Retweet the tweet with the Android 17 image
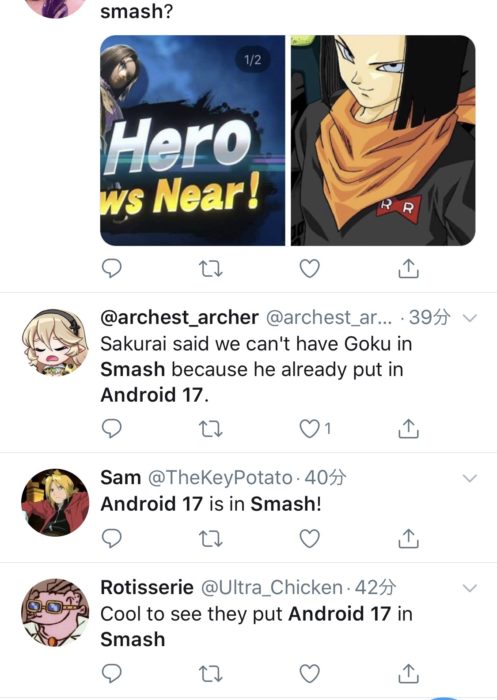This screenshot has height=700, width=497. click(210, 269)
